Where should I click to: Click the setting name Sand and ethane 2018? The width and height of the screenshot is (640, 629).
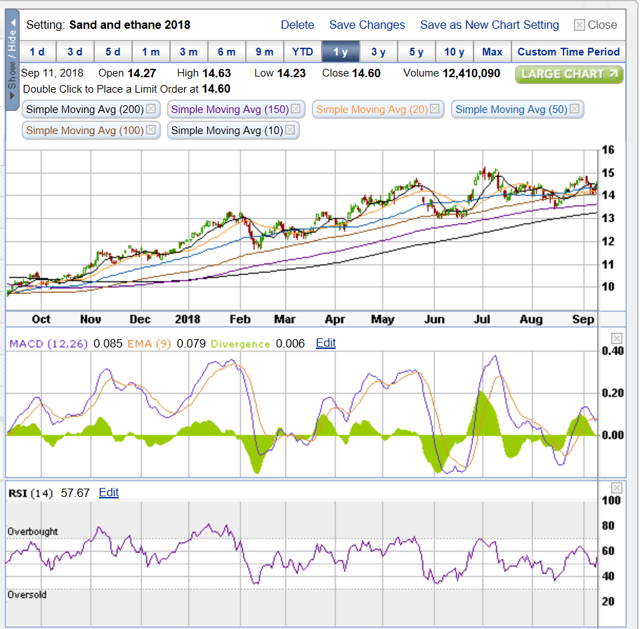tap(129, 25)
